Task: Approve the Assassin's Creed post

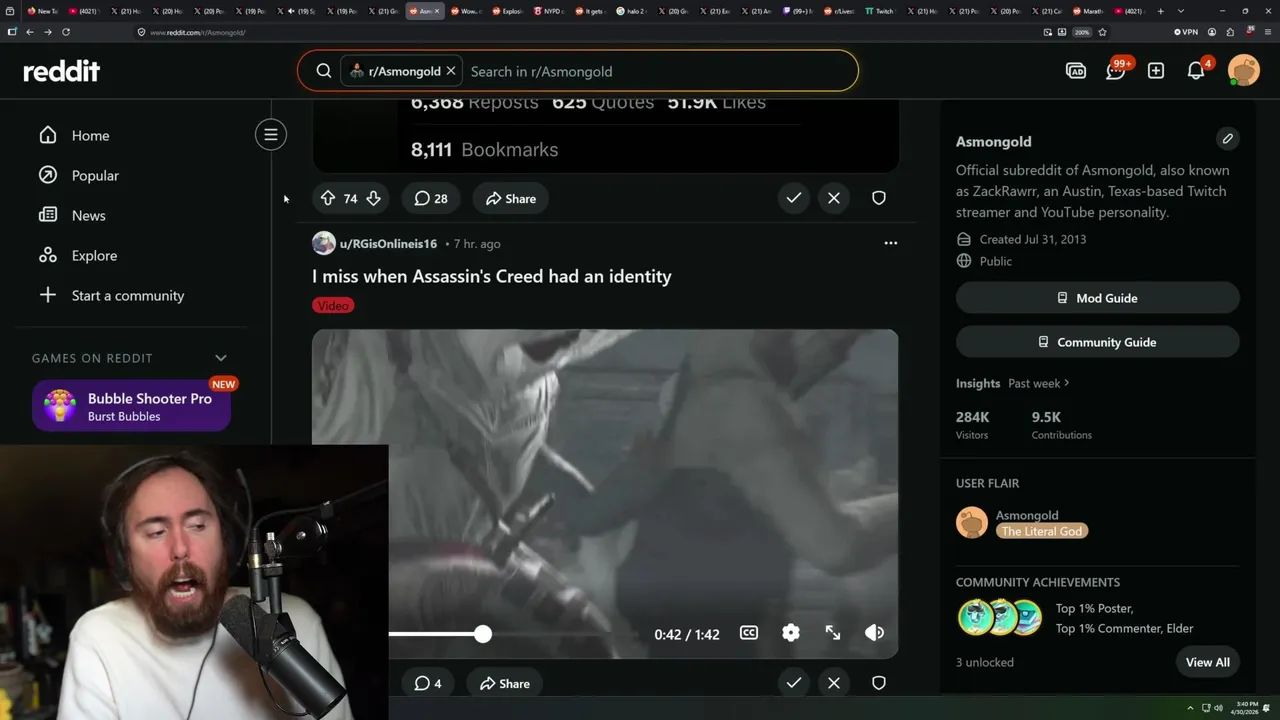Action: tap(794, 683)
